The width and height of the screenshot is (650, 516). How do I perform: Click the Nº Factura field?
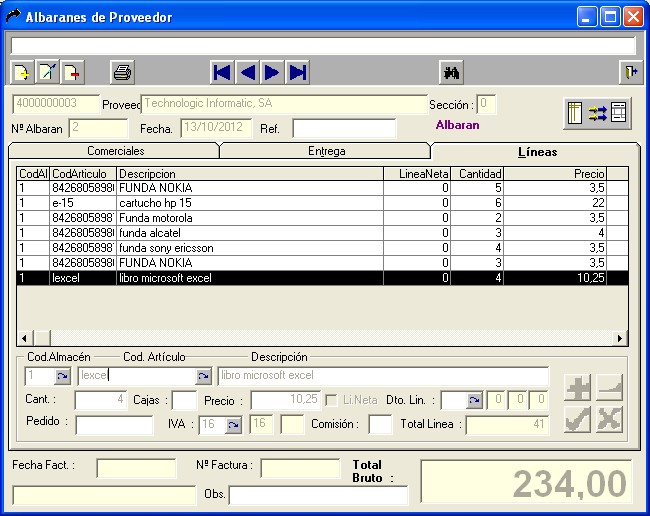[x=301, y=468]
